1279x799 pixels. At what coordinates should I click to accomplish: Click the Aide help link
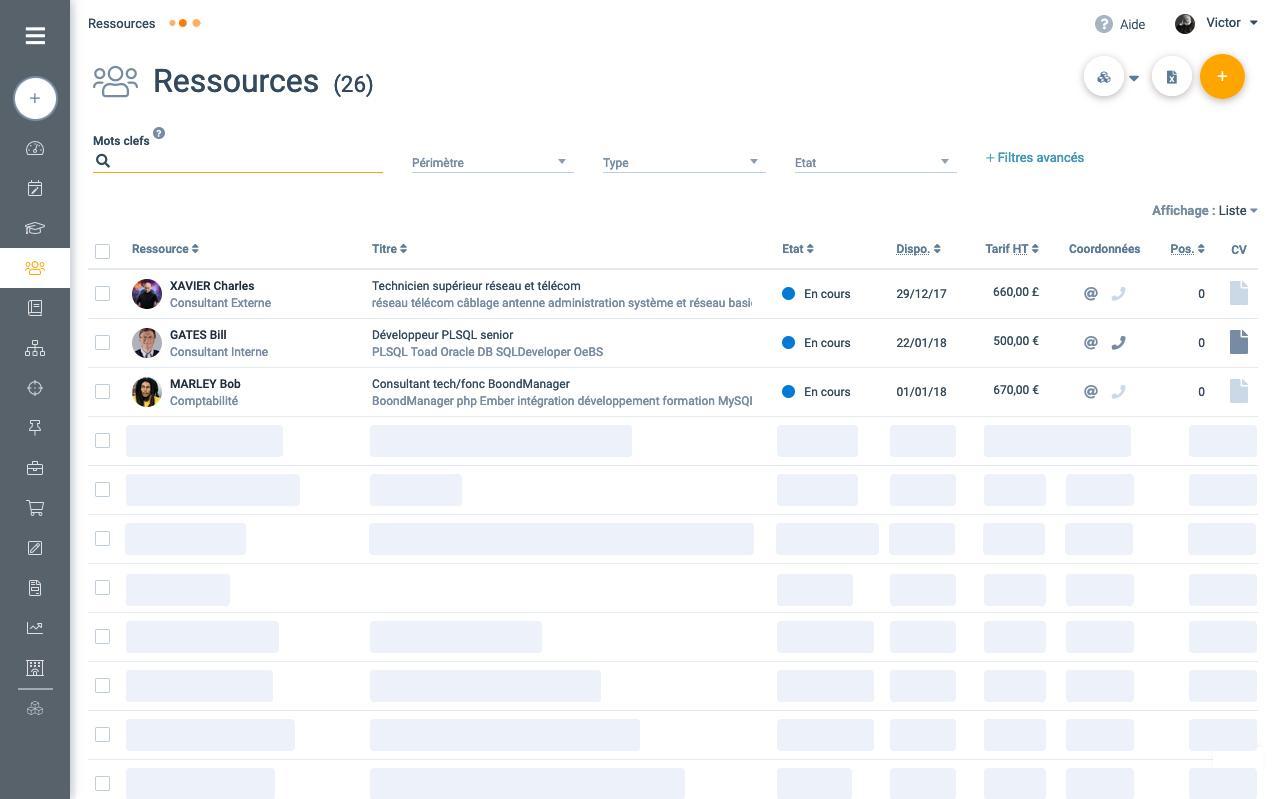pyautogui.click(x=1120, y=24)
